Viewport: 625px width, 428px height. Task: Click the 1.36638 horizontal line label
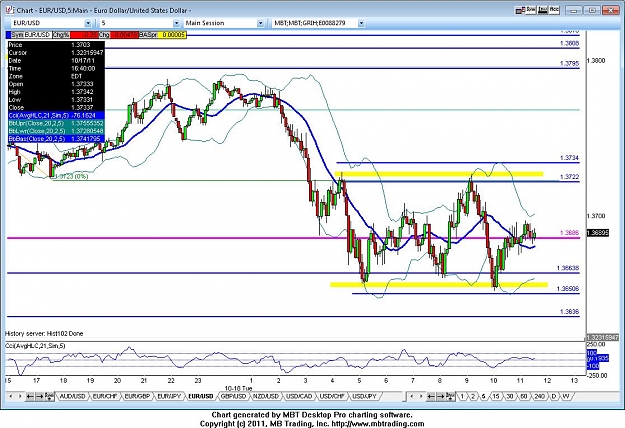(568, 268)
